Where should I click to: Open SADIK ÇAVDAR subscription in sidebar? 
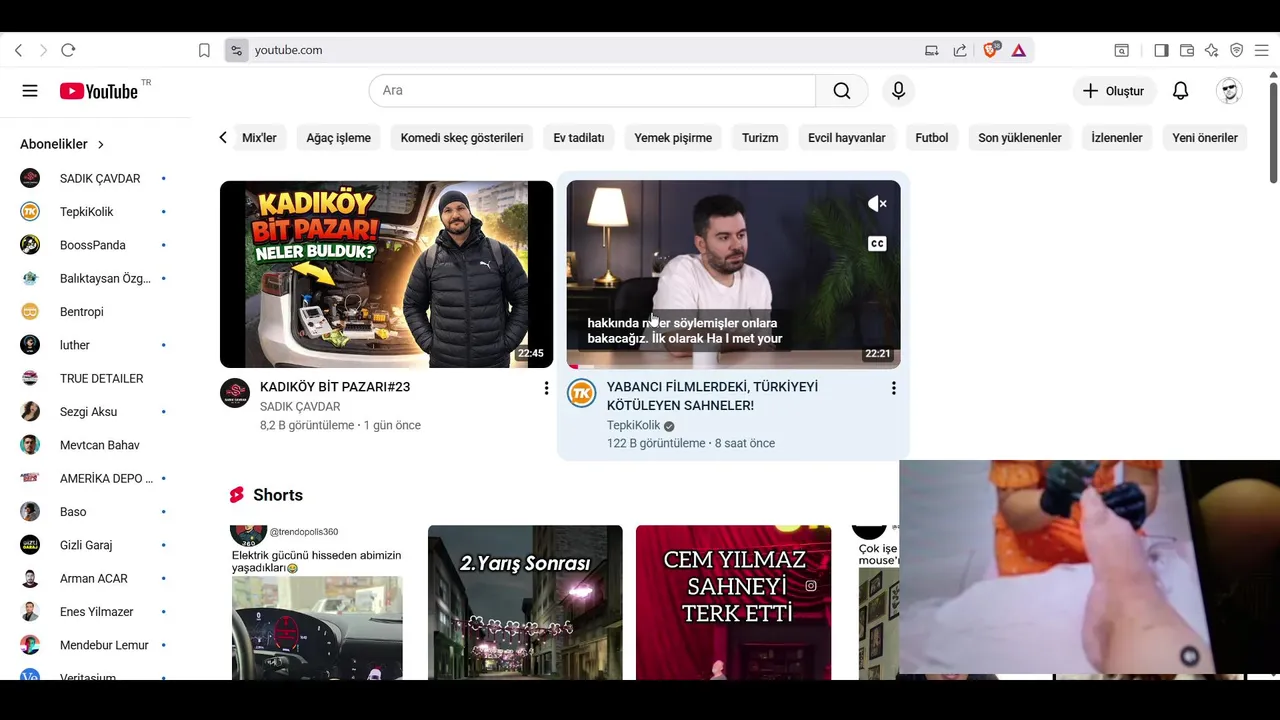[x=95, y=179]
